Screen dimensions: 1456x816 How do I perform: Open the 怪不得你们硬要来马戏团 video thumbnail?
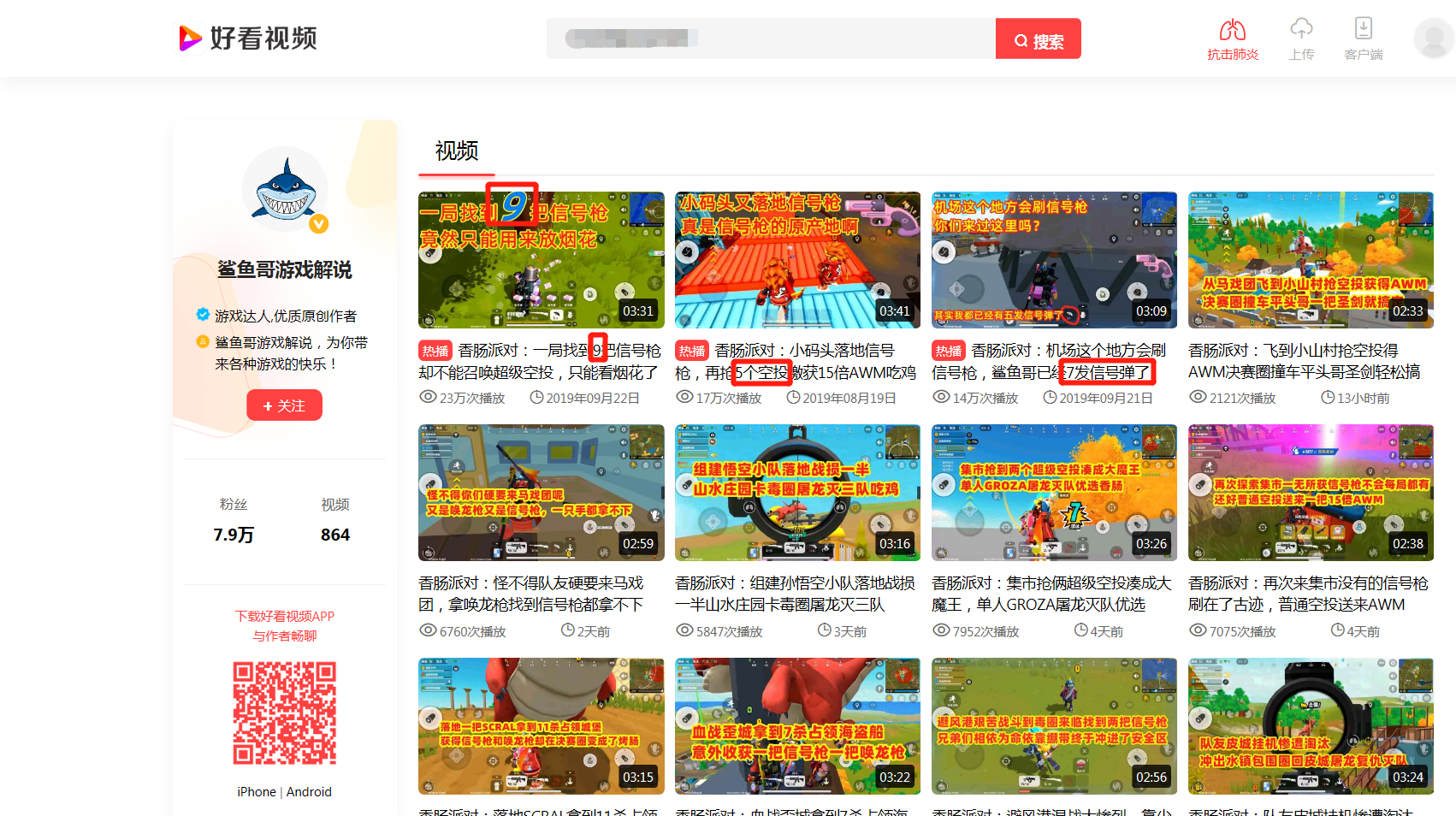tap(542, 493)
